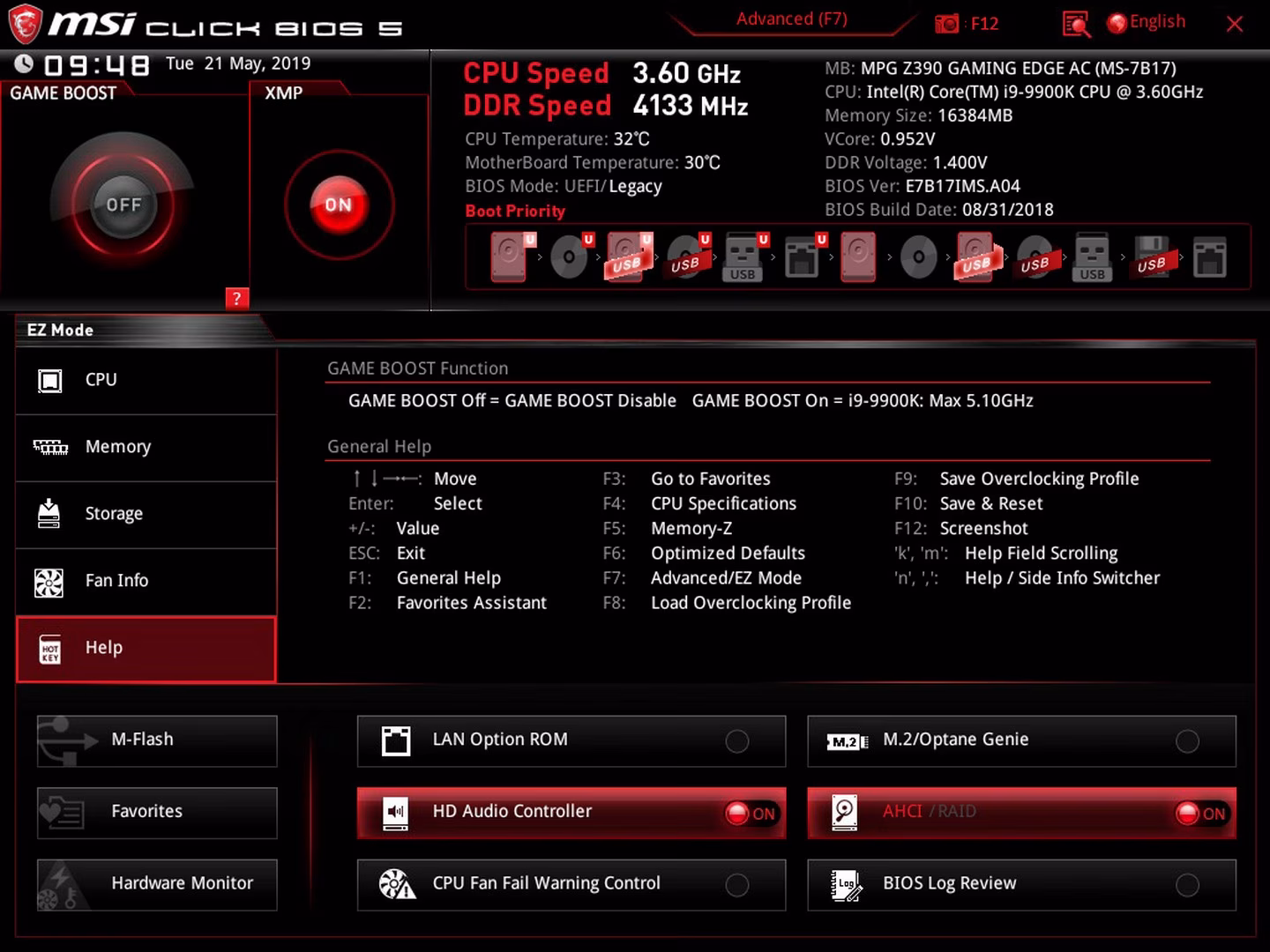Screen dimensions: 1270x952
Task: Open the GAME BOOST question mark help
Action: [236, 299]
